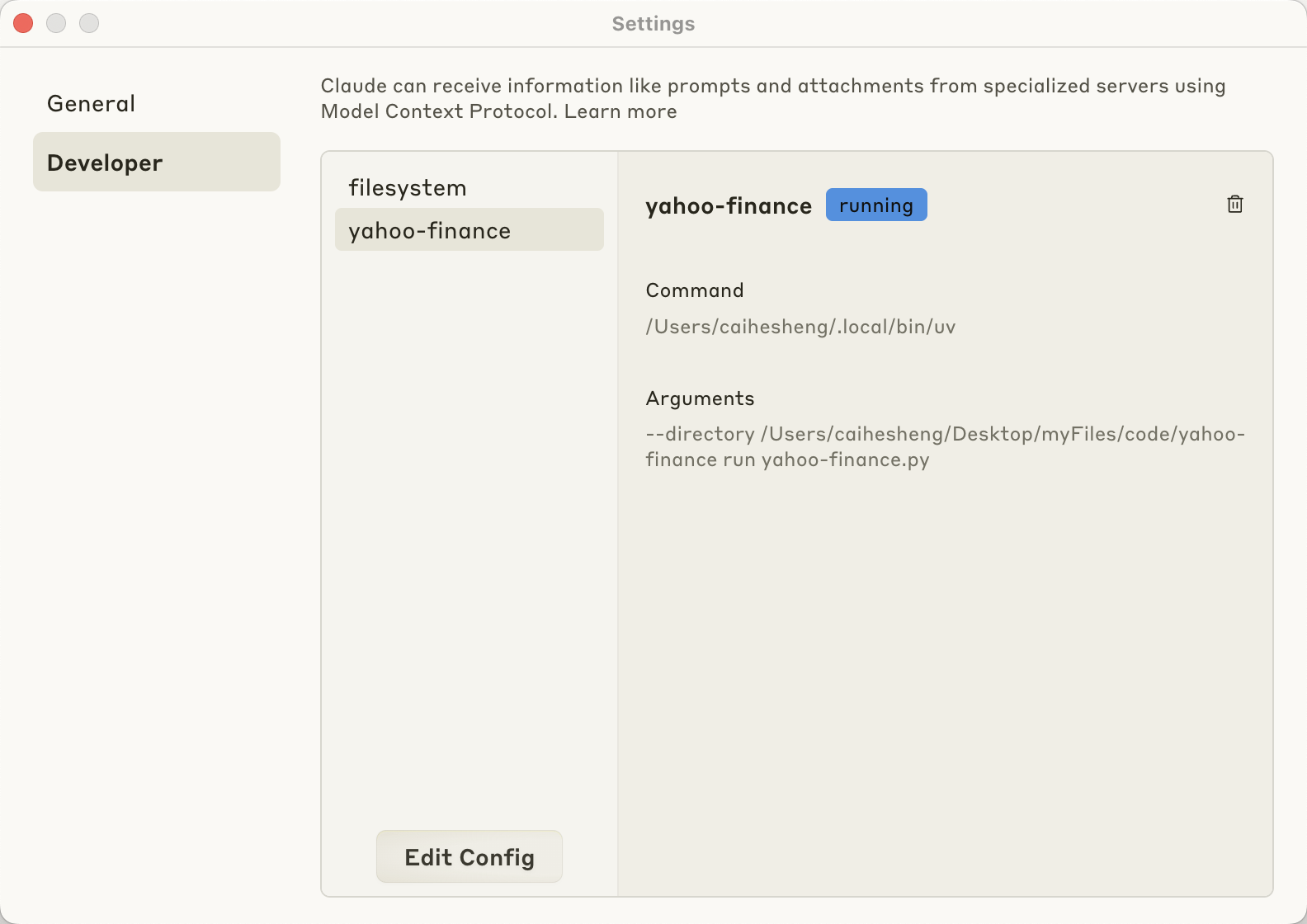This screenshot has height=924, width=1307.
Task: Click the Arguments label
Action: point(700,398)
